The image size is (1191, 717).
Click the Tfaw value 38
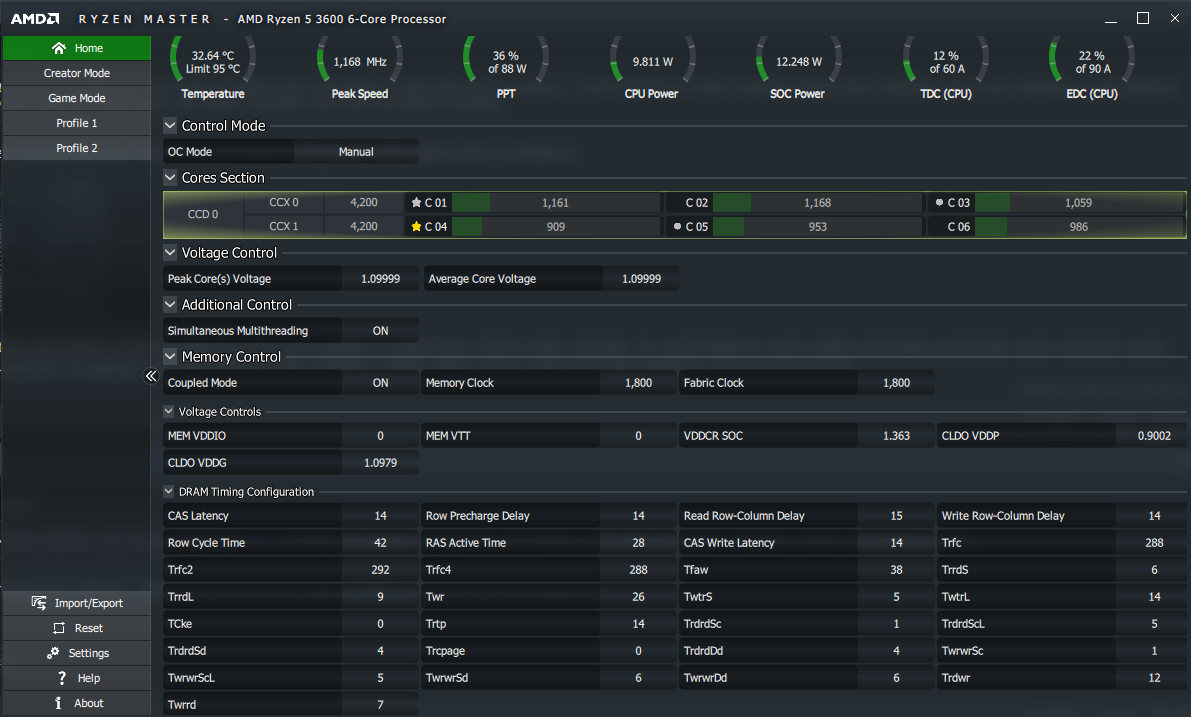coord(896,570)
